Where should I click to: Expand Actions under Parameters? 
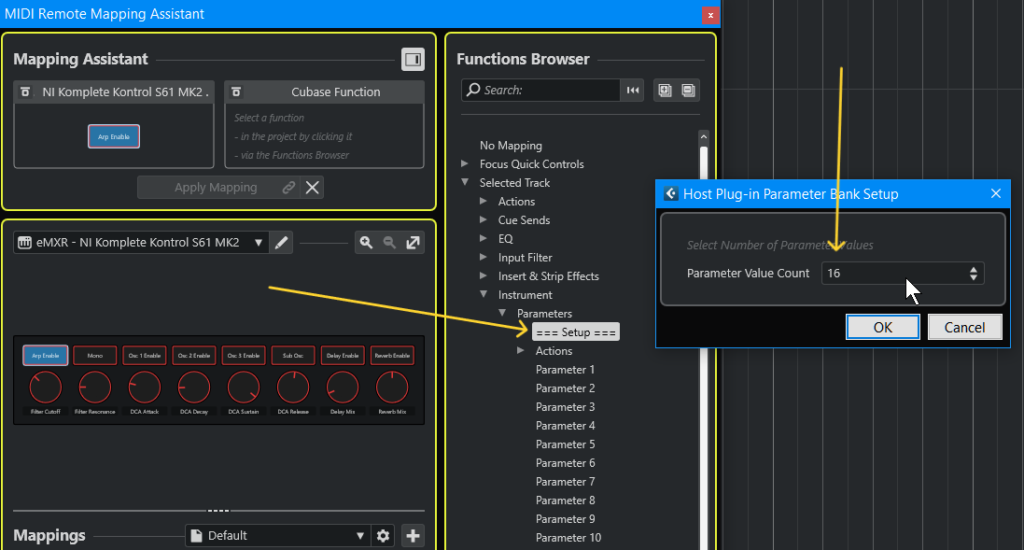520,351
